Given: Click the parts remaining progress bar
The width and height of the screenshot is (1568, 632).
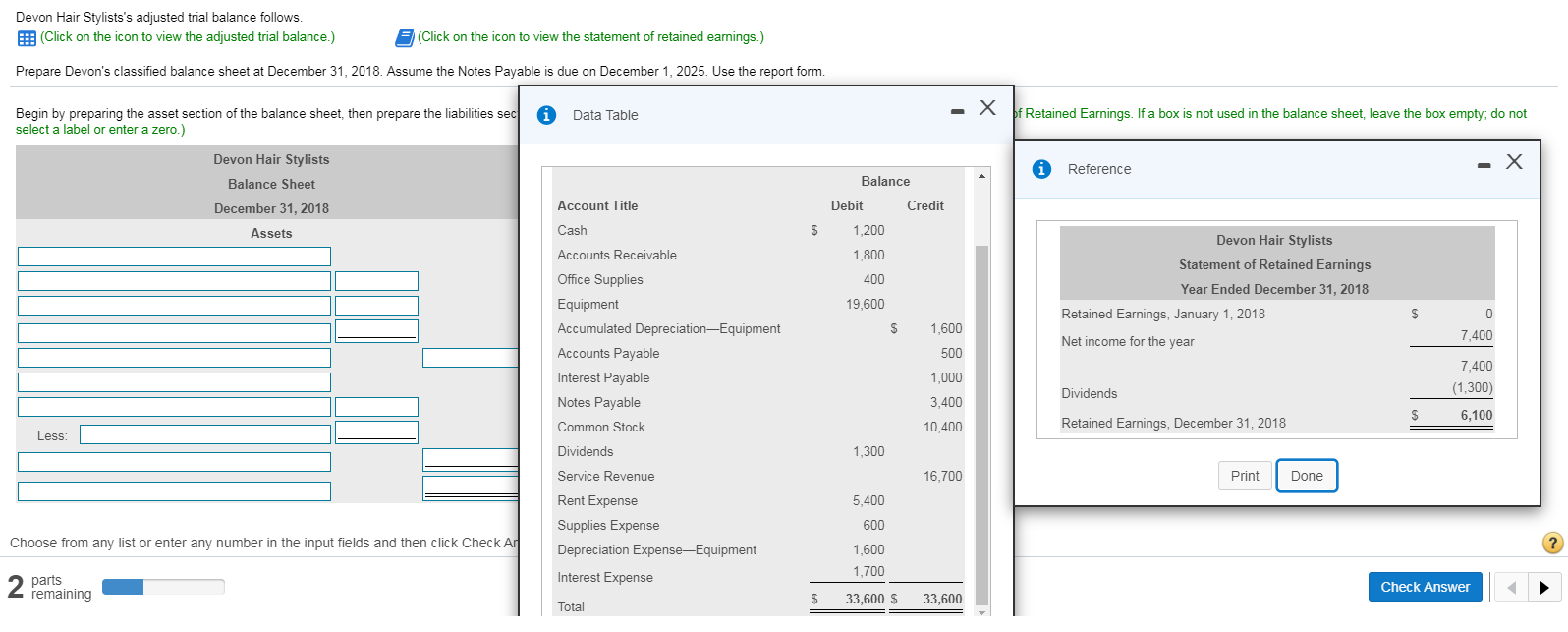Looking at the screenshot, I should 163,587.
